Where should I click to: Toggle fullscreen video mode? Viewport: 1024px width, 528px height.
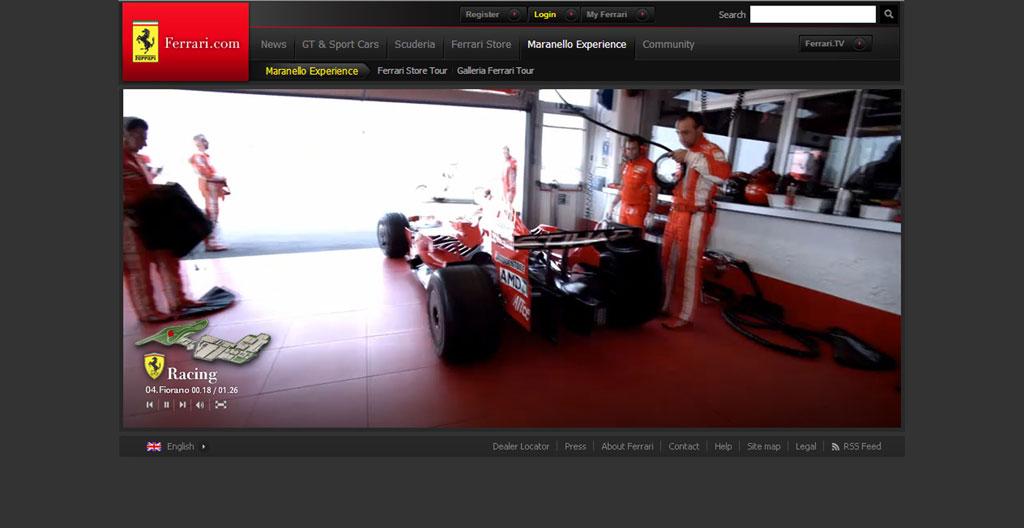[x=221, y=405]
